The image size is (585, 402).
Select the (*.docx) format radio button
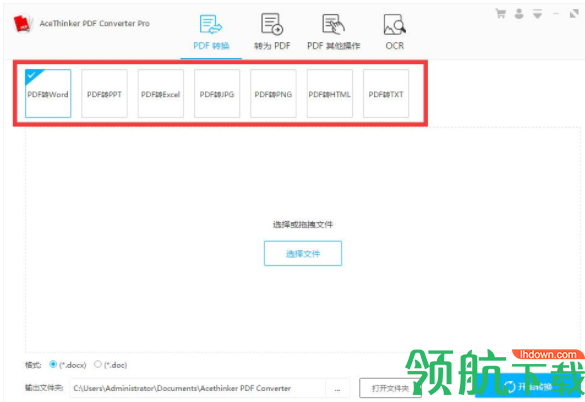tap(53, 364)
